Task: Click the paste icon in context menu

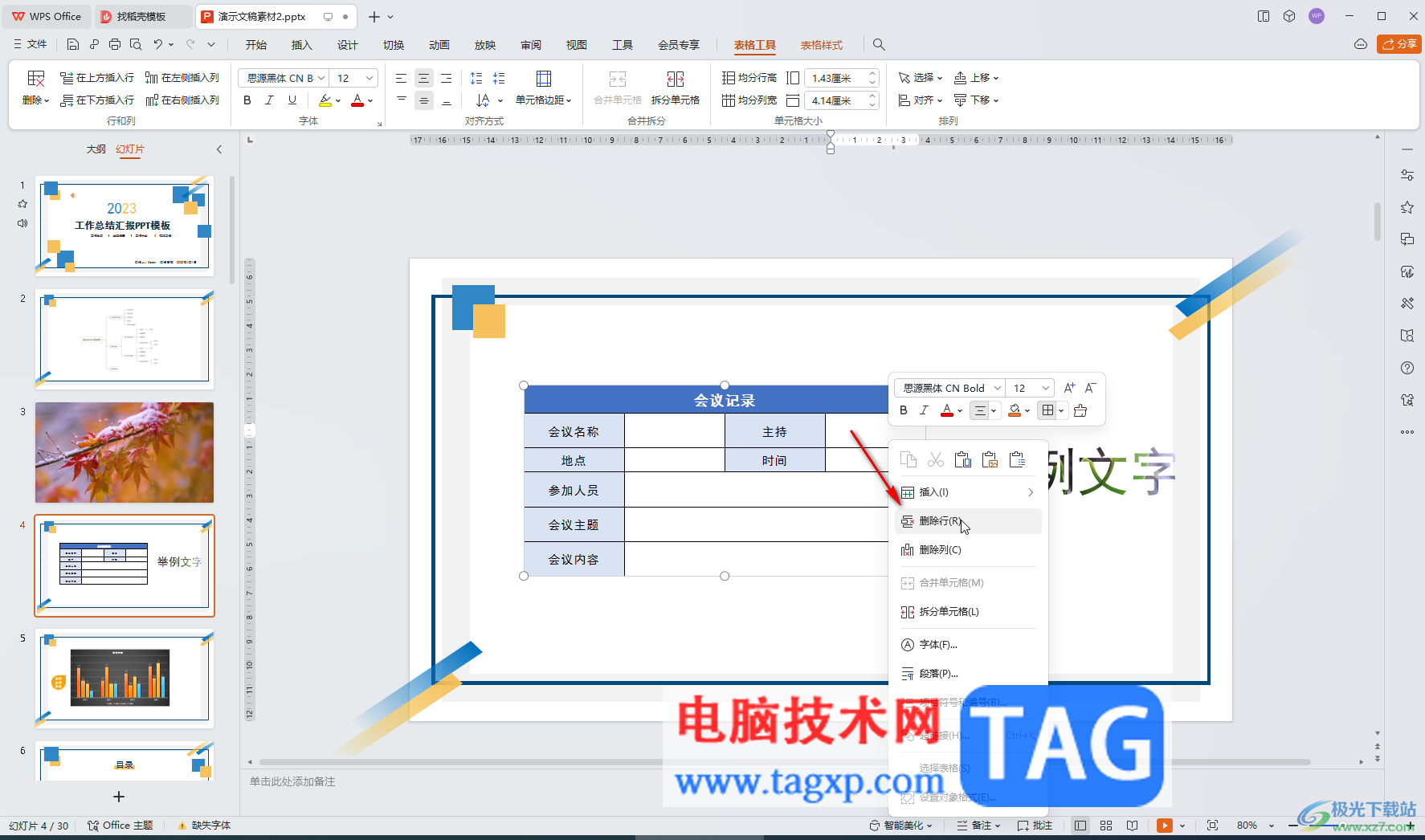Action: 963,459
